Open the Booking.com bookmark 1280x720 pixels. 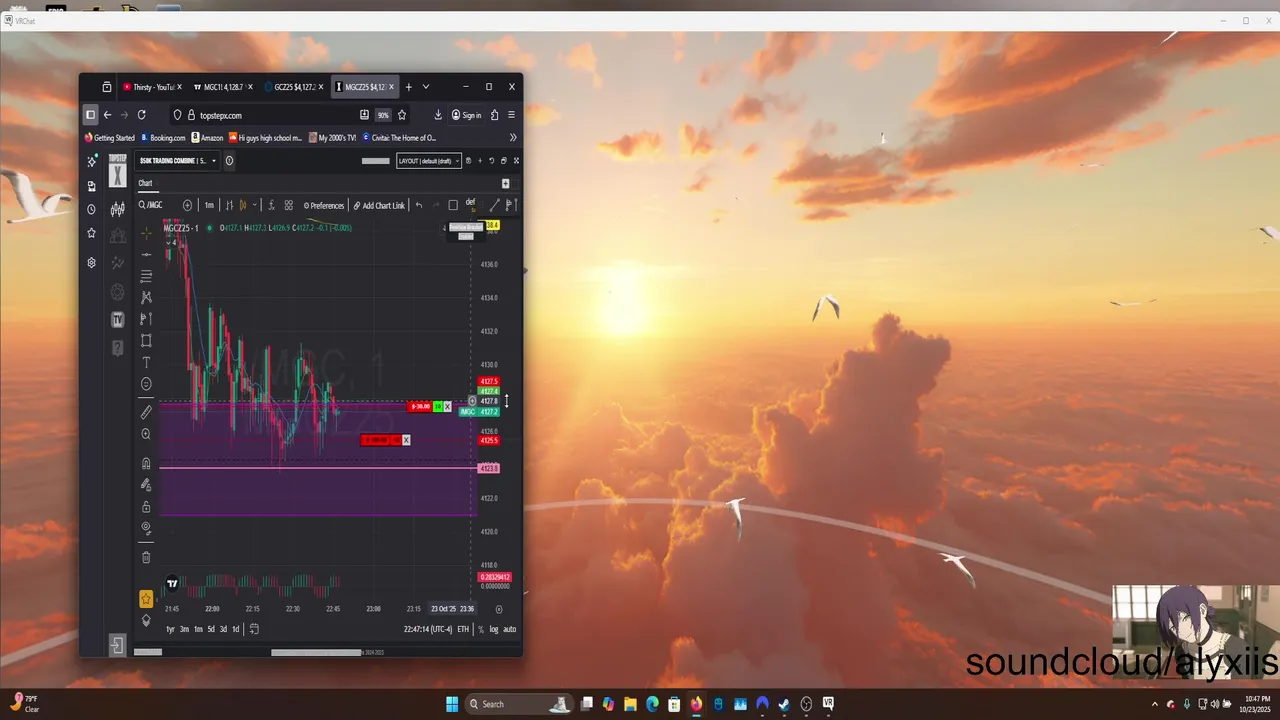(x=163, y=138)
